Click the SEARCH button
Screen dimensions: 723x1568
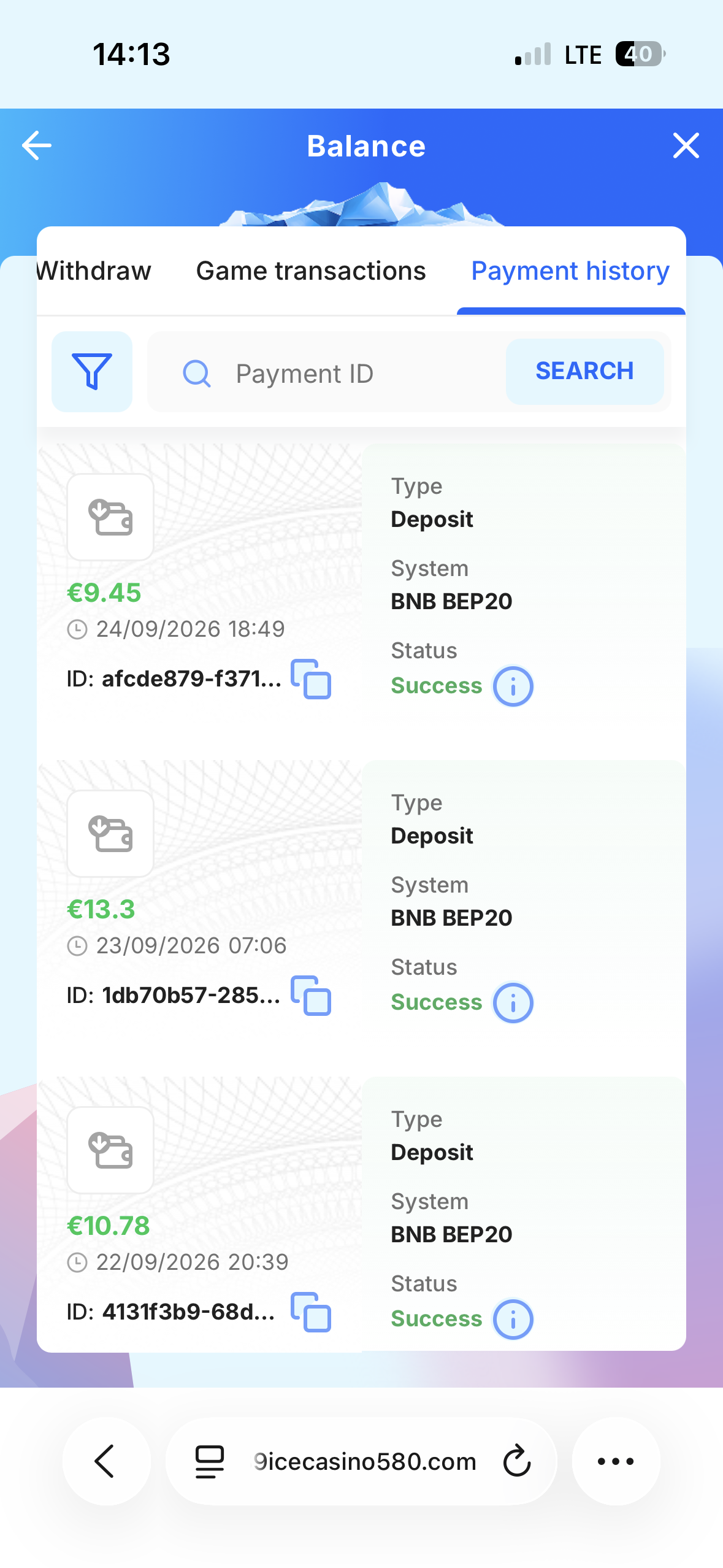584,372
